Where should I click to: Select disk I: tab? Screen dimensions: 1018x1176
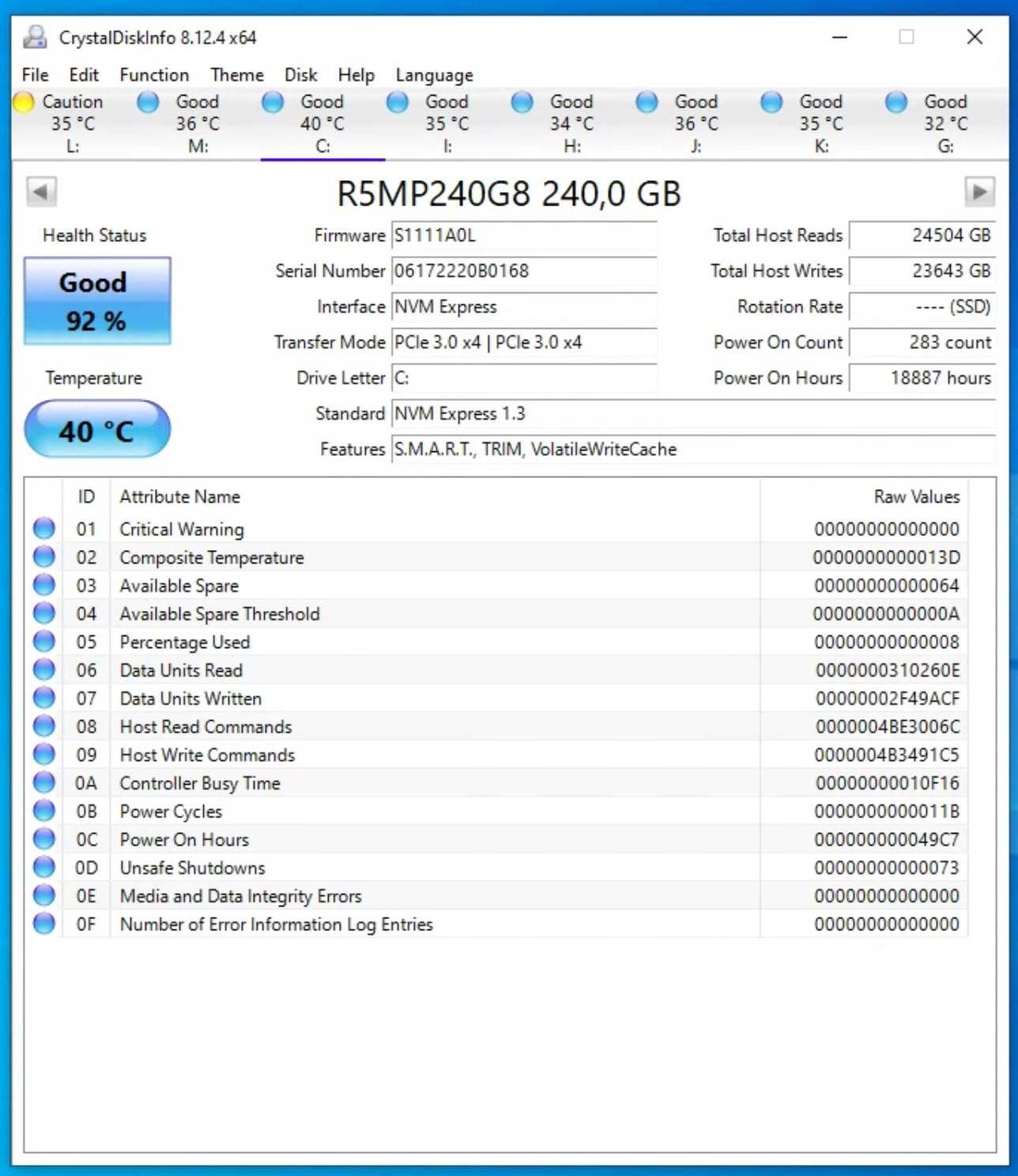(x=447, y=123)
